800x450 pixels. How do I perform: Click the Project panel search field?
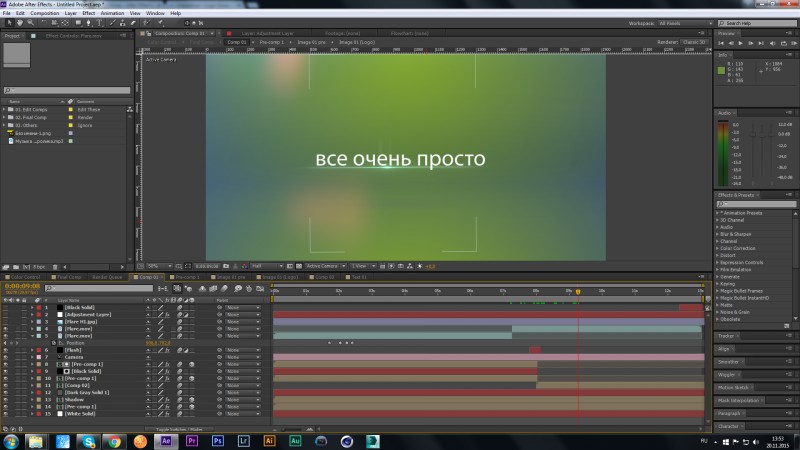pos(67,90)
